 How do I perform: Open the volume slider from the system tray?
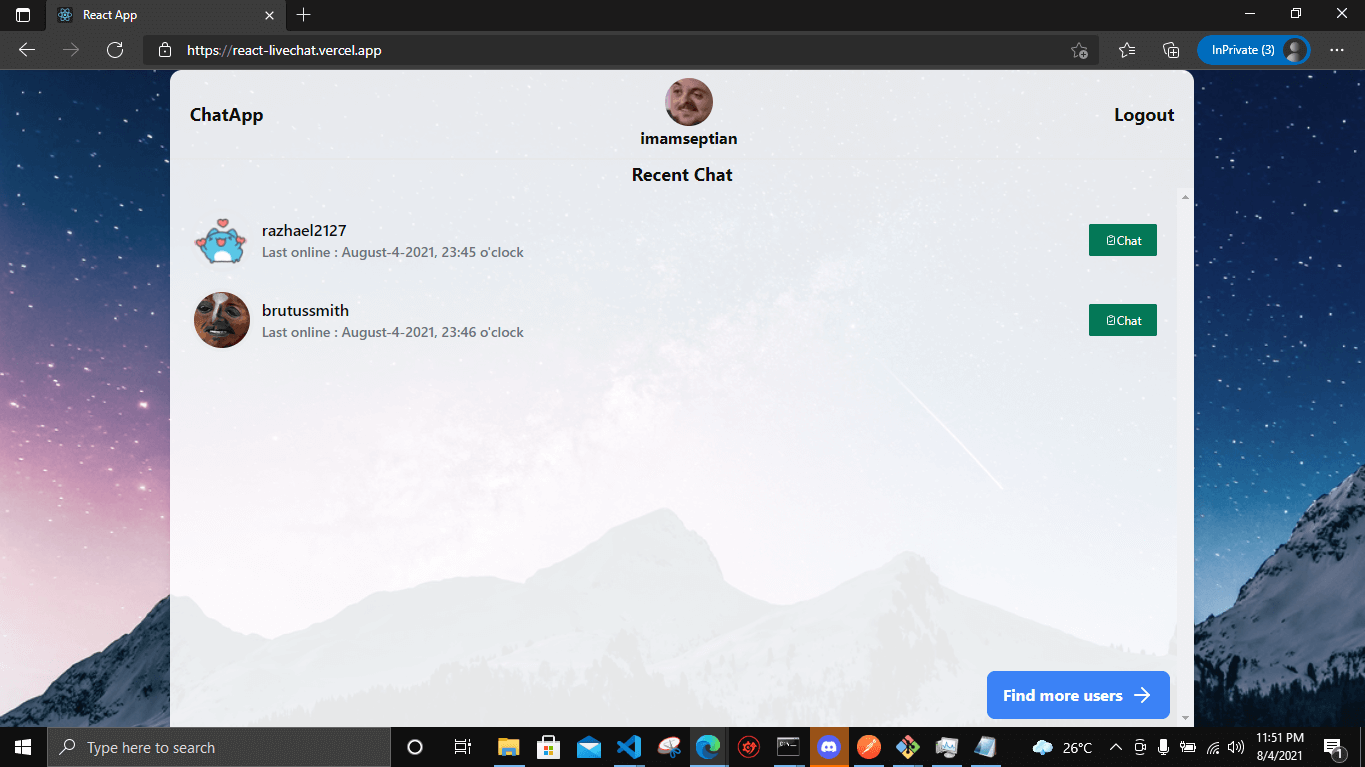1235,747
